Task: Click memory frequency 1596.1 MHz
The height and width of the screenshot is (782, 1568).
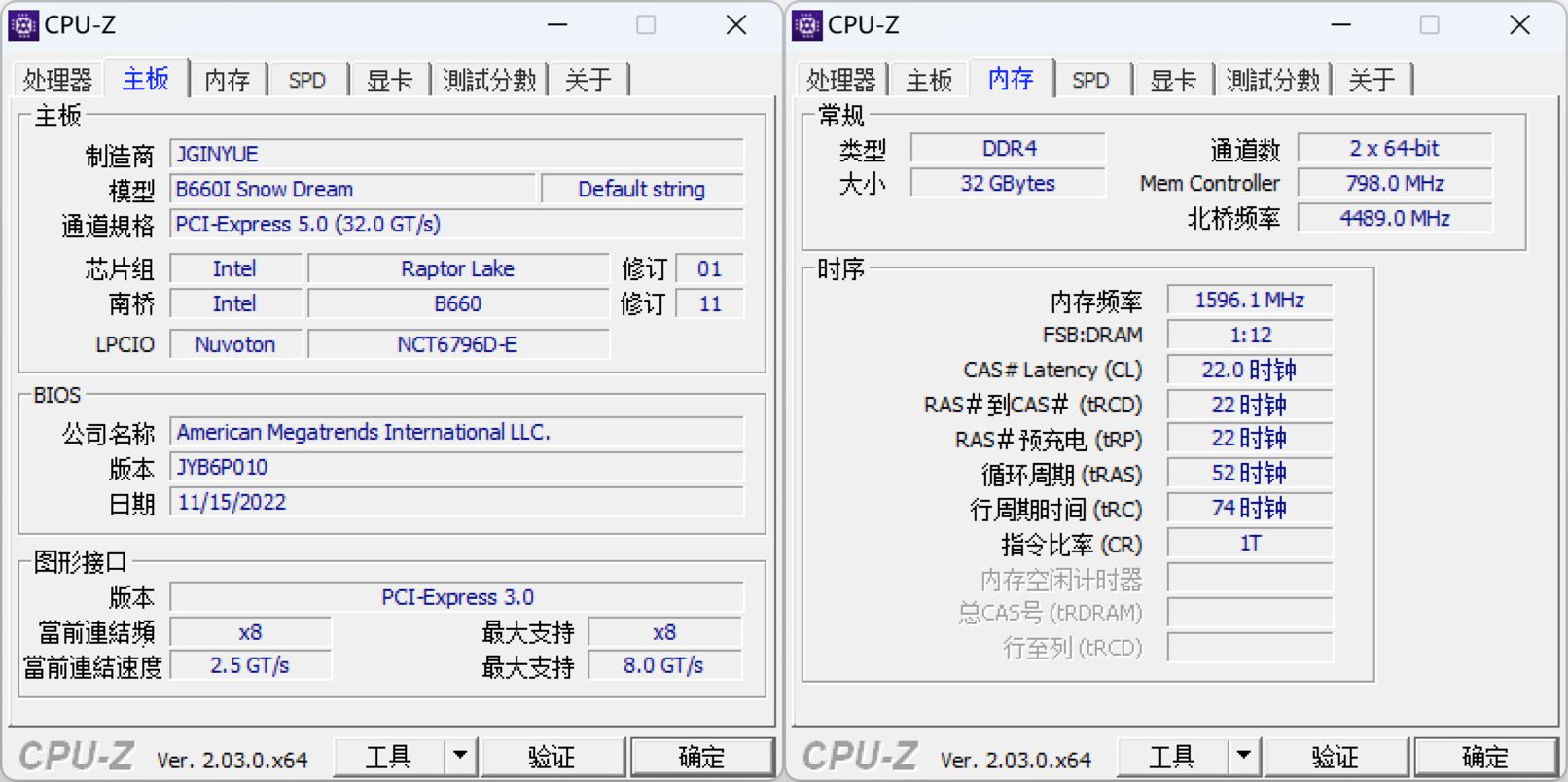Action: (1250, 300)
